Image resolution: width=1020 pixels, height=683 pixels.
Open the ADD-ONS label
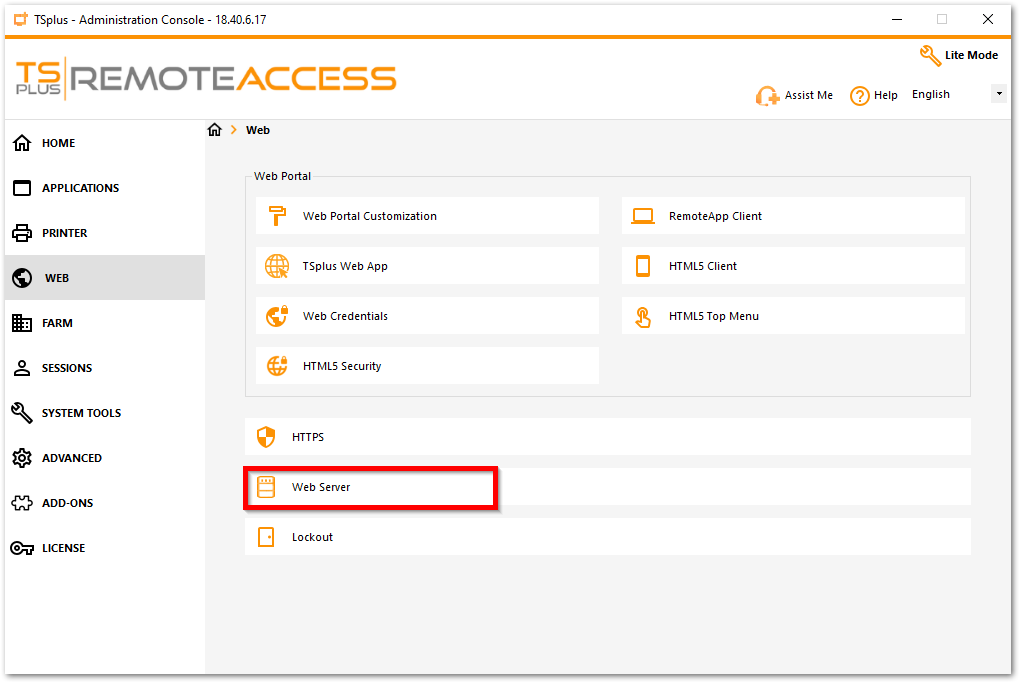pos(68,503)
